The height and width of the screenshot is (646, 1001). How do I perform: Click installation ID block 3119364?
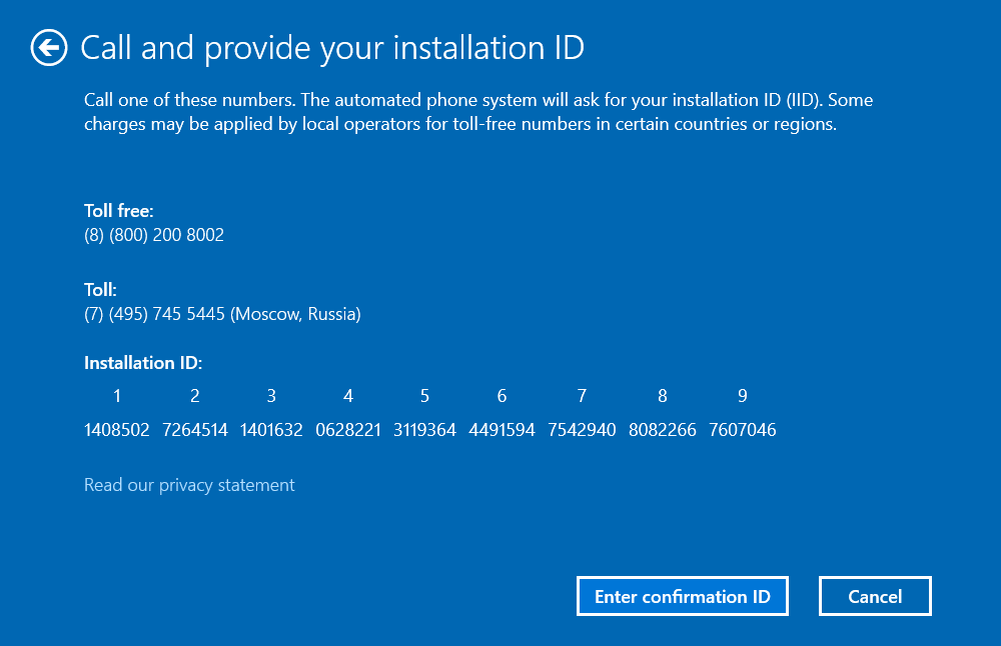tap(425, 430)
